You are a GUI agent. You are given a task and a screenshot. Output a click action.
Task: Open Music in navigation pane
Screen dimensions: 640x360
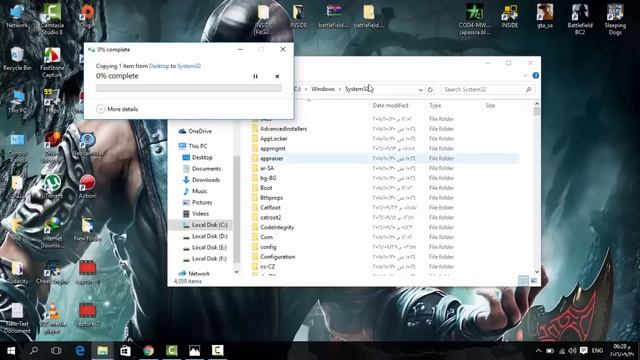199,191
